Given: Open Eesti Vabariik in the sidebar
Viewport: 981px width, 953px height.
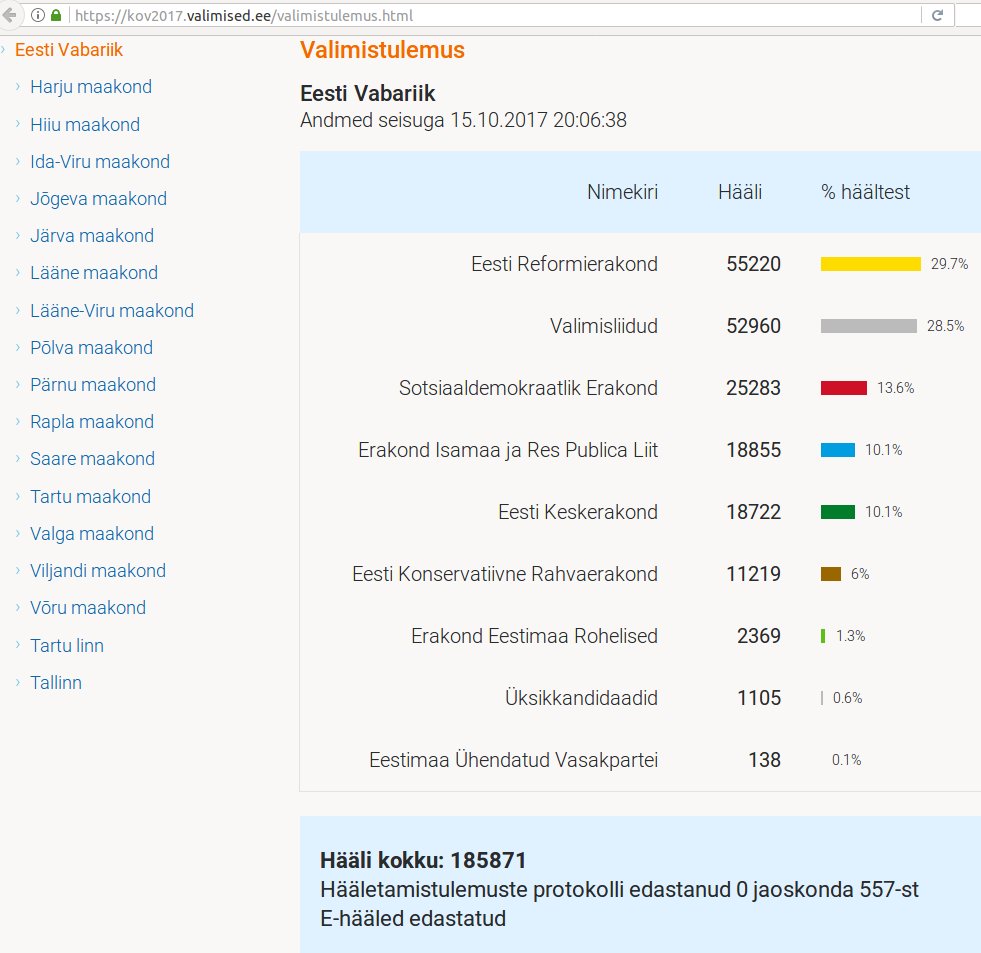Looking at the screenshot, I should [69, 50].
